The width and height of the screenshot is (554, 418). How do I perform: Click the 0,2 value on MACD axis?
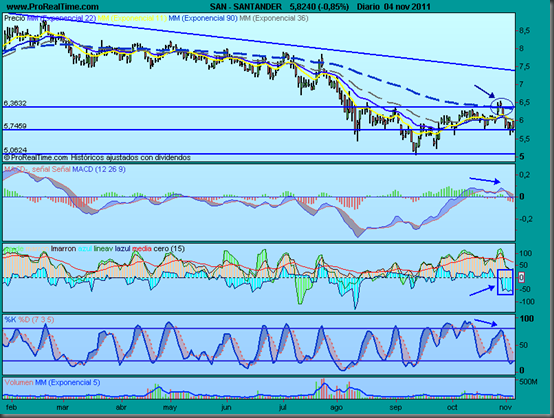pyautogui.click(x=524, y=175)
